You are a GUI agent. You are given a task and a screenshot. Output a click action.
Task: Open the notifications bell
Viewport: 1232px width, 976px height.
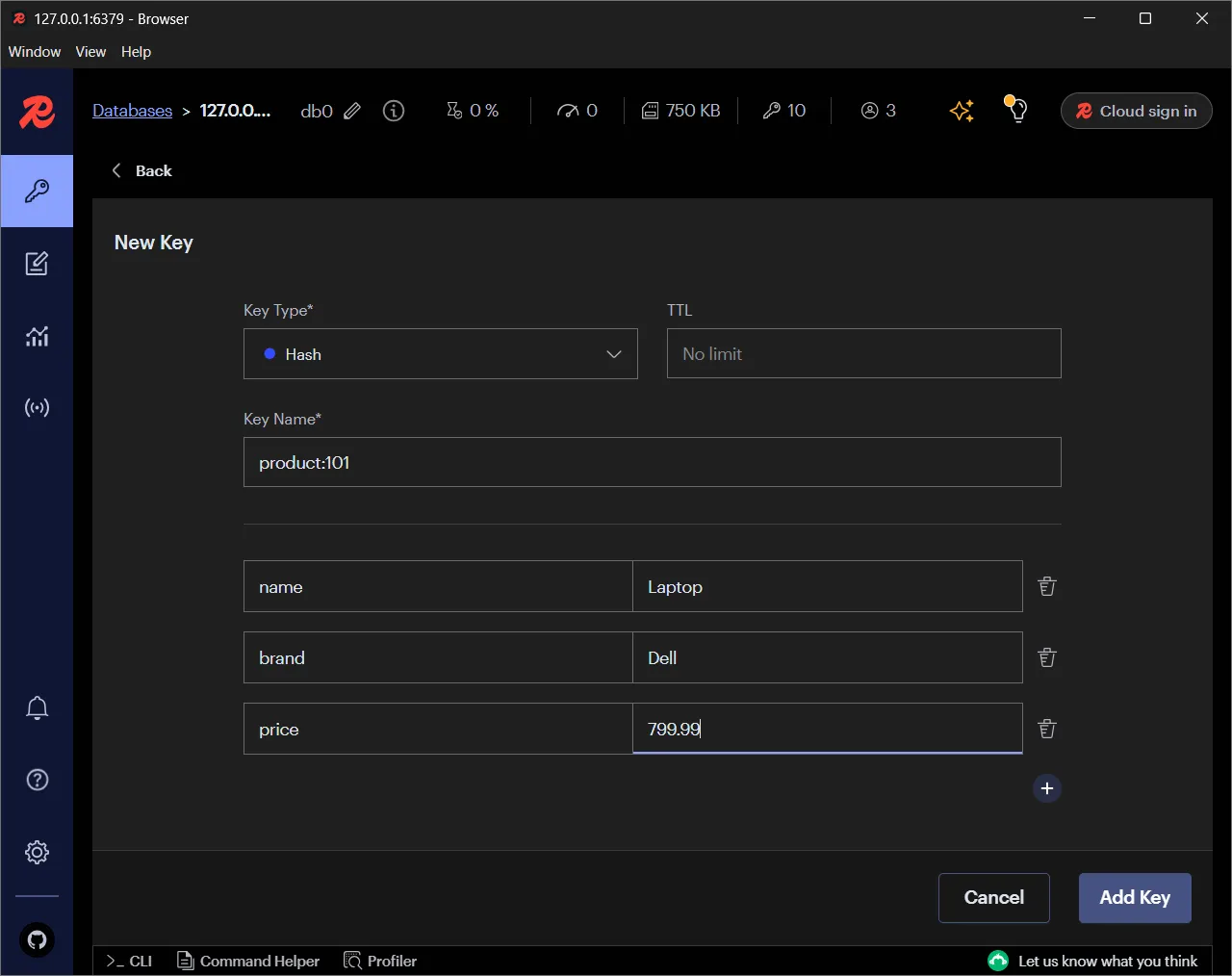tap(37, 707)
